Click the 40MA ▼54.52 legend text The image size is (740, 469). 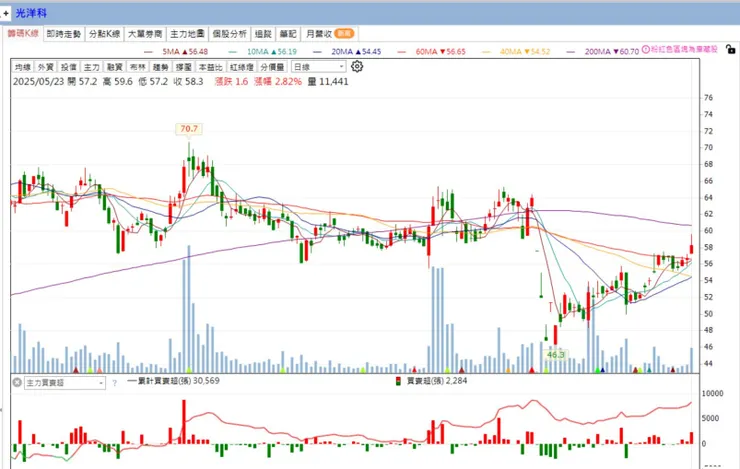point(525,51)
